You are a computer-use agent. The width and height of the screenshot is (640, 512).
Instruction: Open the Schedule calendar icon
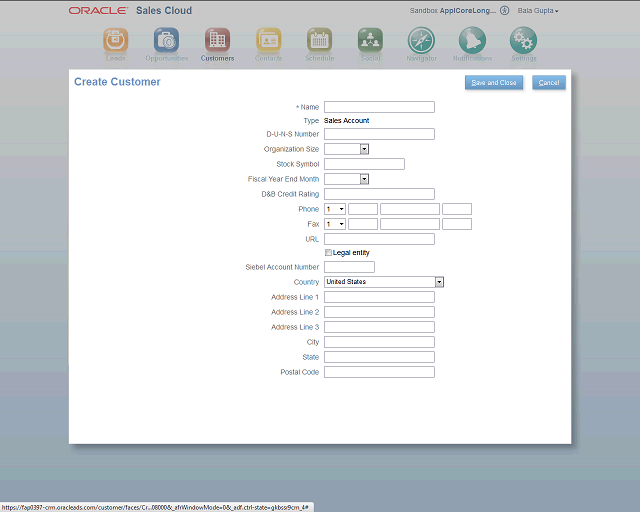coord(319,40)
